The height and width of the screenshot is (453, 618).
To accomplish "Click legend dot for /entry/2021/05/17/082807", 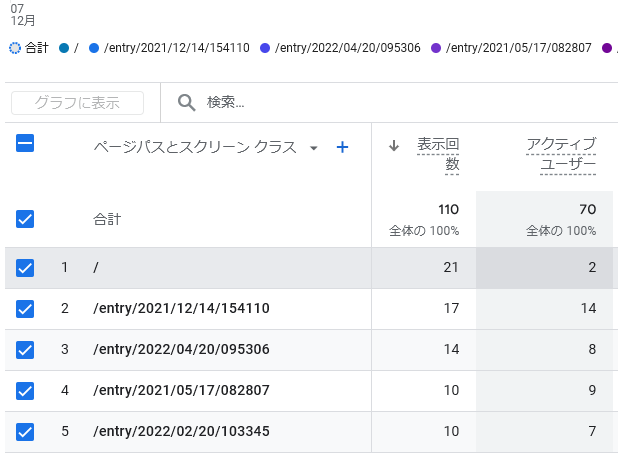I will 436,48.
